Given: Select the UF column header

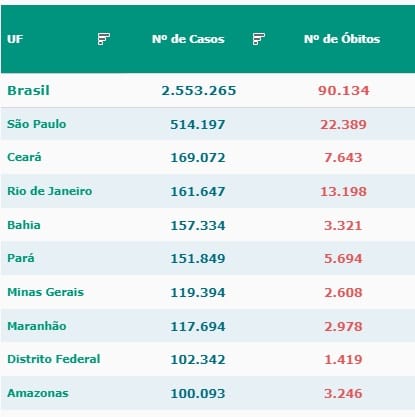Looking at the screenshot, I should click(x=15, y=39).
